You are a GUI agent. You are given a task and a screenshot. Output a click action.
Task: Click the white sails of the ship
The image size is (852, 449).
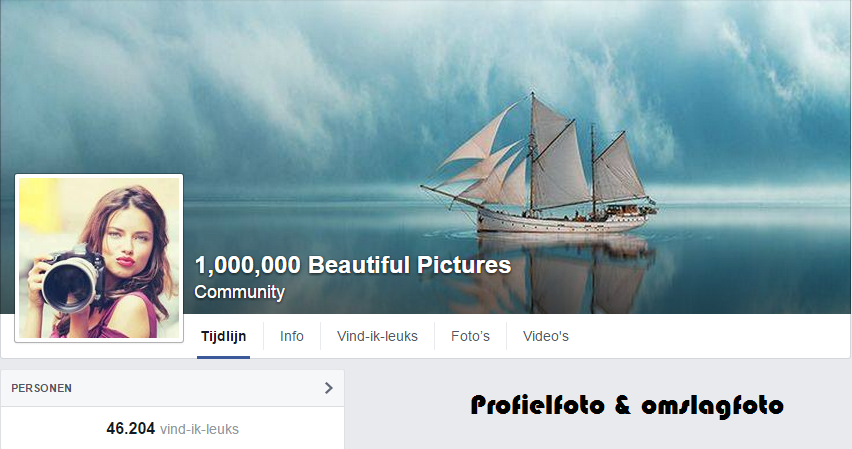pyautogui.click(x=543, y=158)
